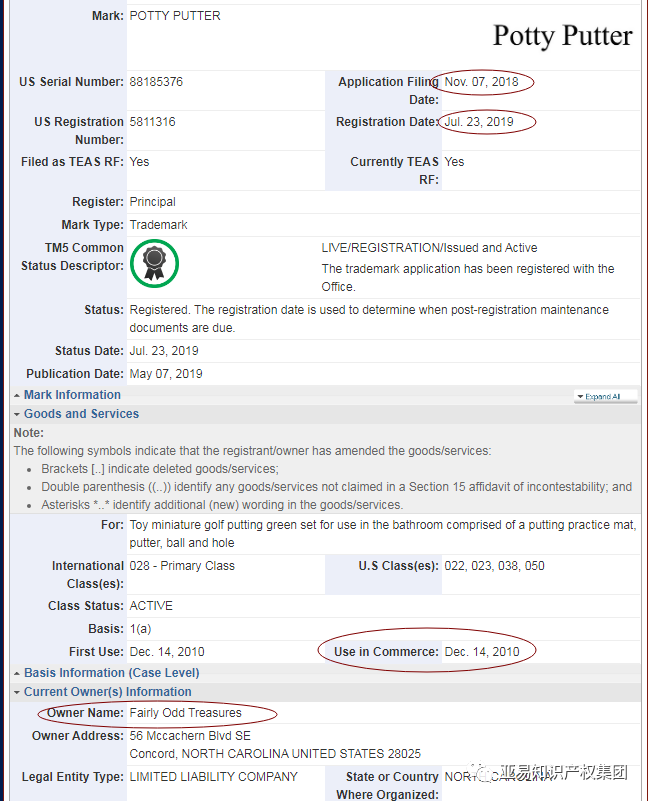The image size is (648, 801).
Task: Click Basis value 1(a)
Action: (141, 629)
